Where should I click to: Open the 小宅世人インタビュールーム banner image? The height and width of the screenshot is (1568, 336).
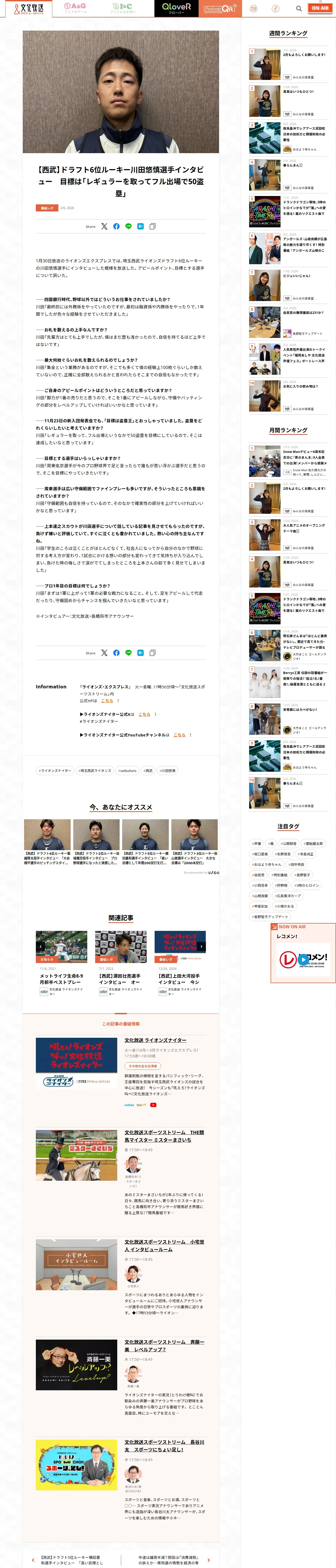click(x=76, y=1264)
